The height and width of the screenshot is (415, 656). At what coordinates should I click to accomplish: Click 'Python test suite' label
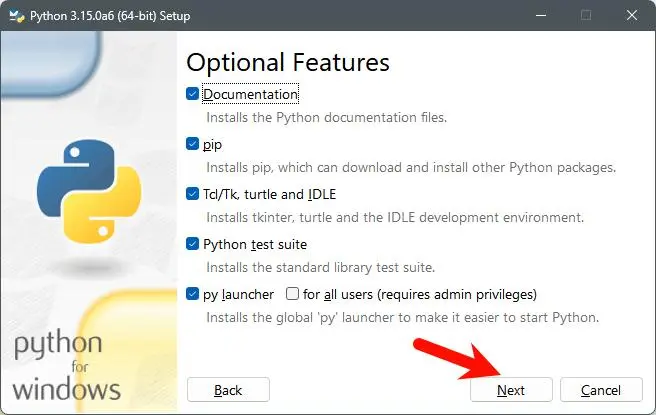255,244
